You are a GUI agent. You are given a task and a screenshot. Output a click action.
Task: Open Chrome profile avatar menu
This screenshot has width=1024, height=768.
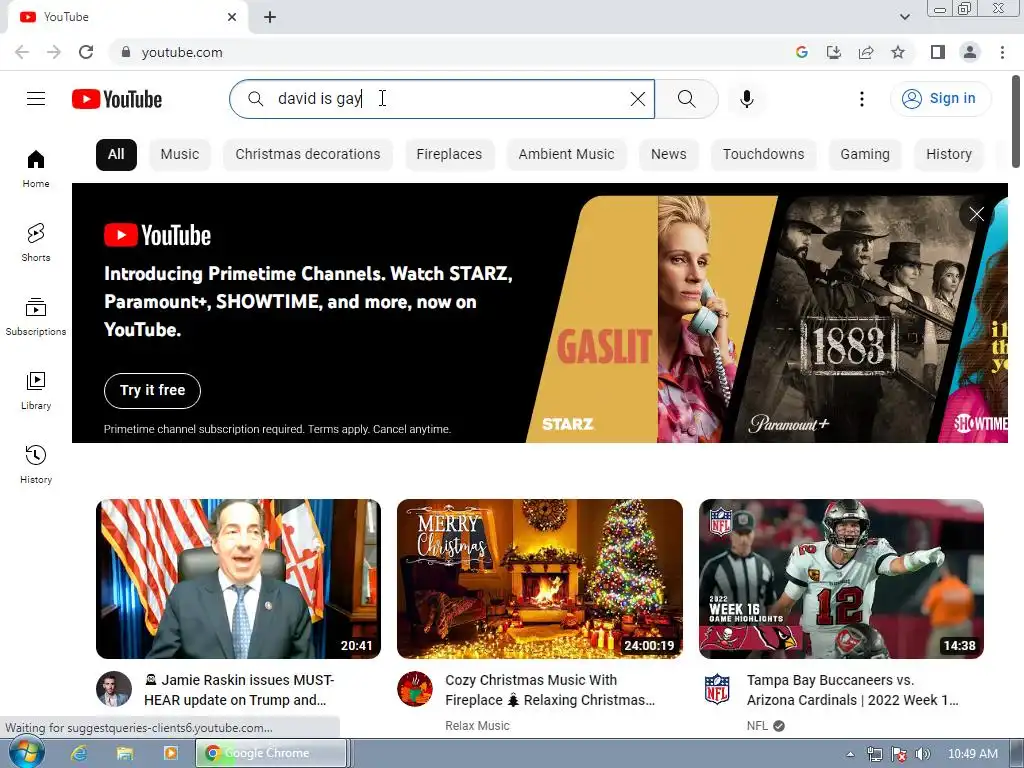coord(970,52)
